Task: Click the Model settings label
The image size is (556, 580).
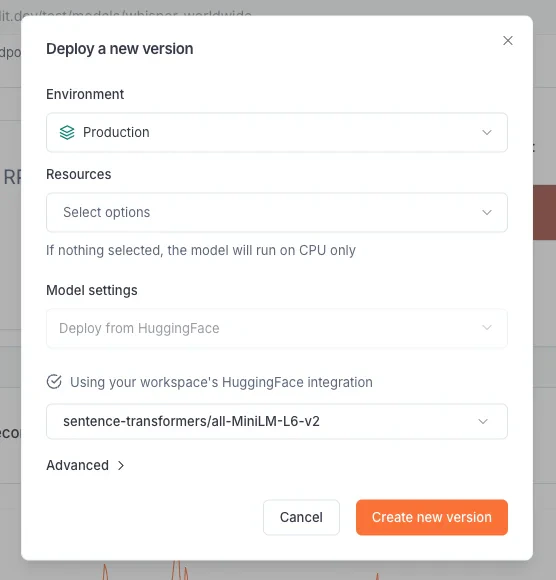Action: 92,290
